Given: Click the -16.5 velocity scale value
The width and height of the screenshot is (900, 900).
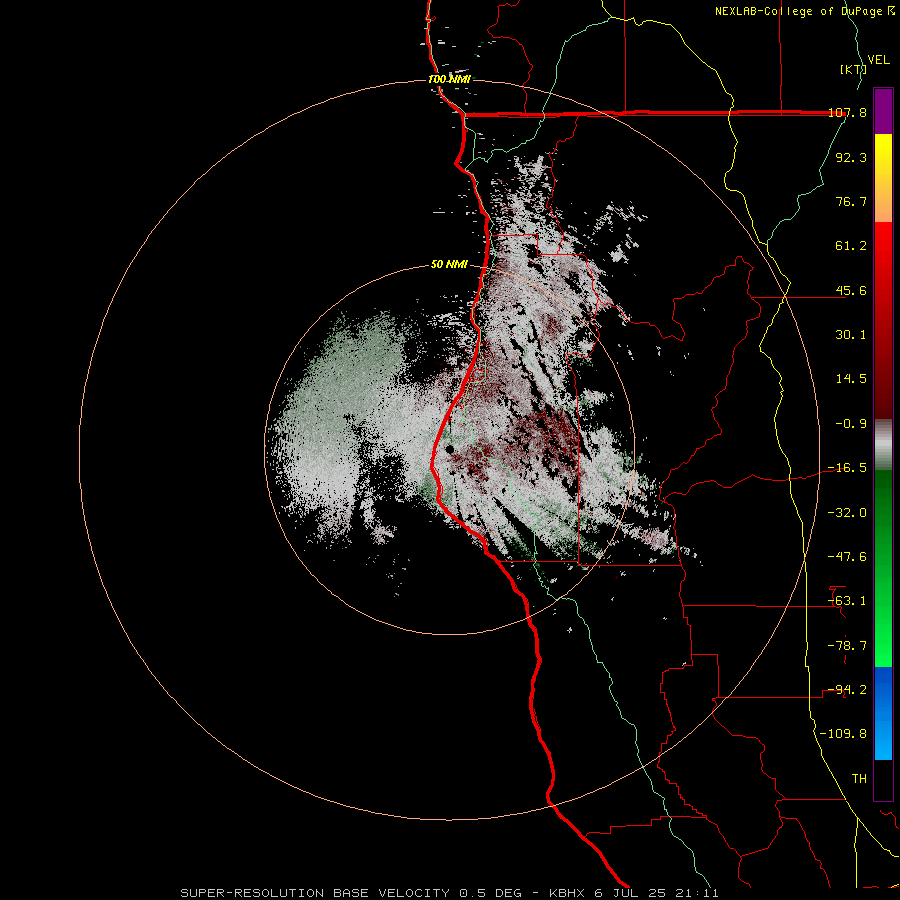Looking at the screenshot, I should (847, 468).
